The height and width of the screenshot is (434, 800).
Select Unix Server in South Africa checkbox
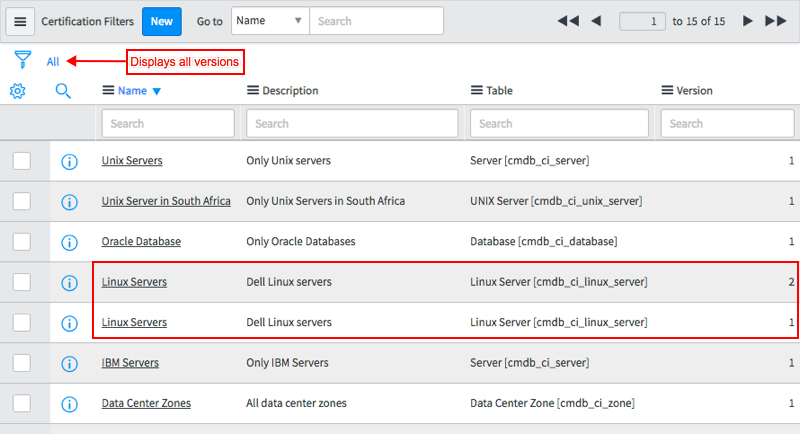(x=21, y=201)
